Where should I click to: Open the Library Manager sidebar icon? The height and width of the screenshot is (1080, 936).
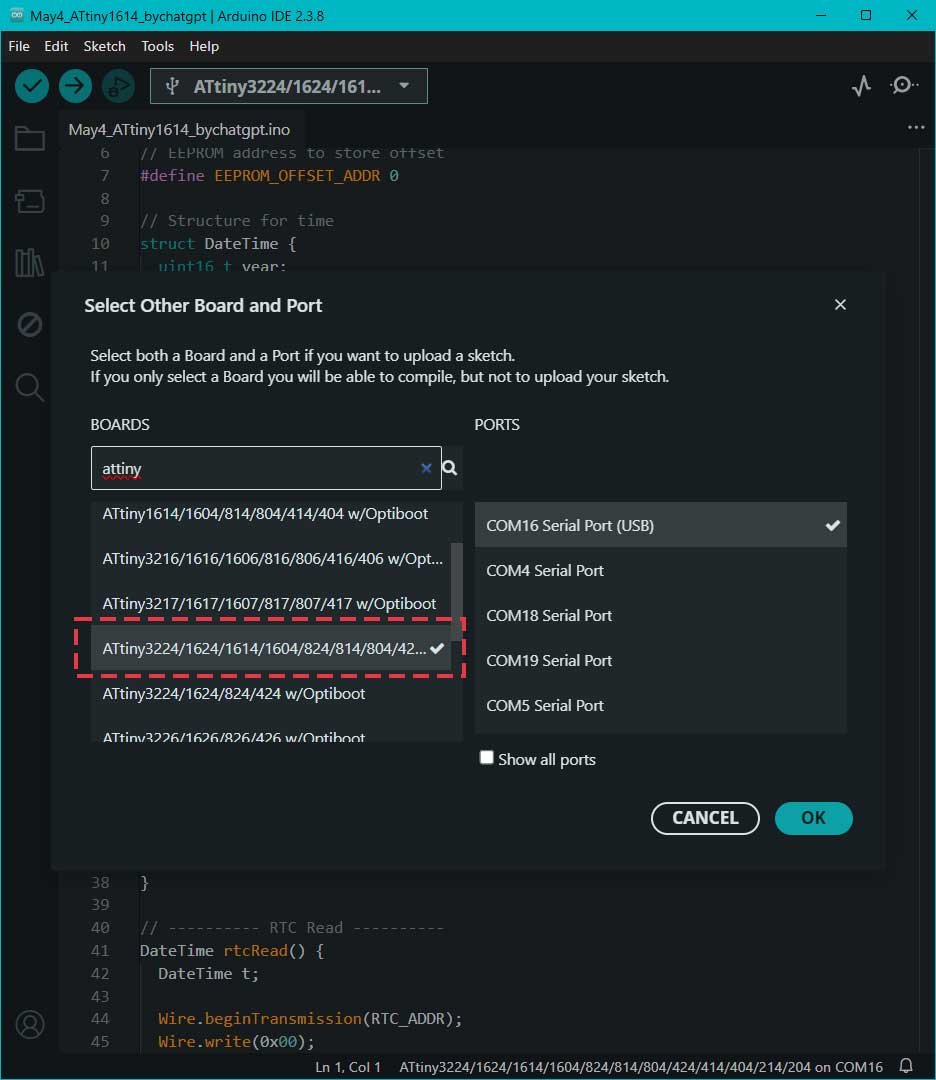[30, 262]
